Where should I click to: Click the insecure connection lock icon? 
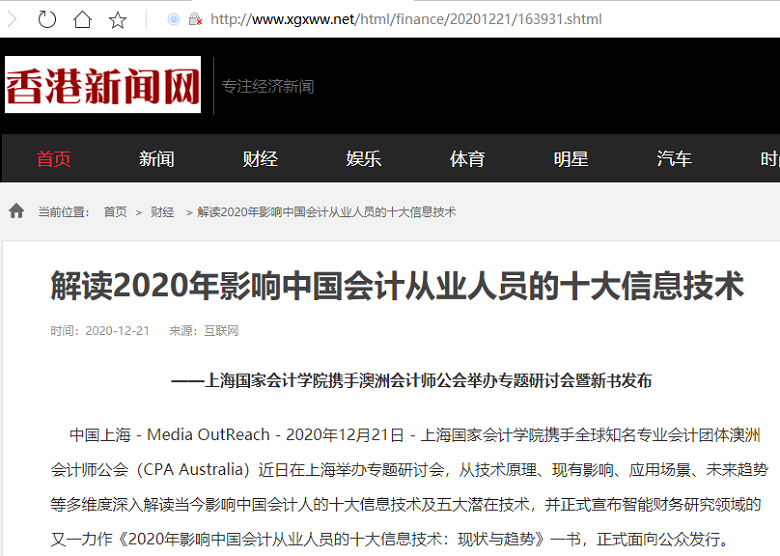pos(195,19)
